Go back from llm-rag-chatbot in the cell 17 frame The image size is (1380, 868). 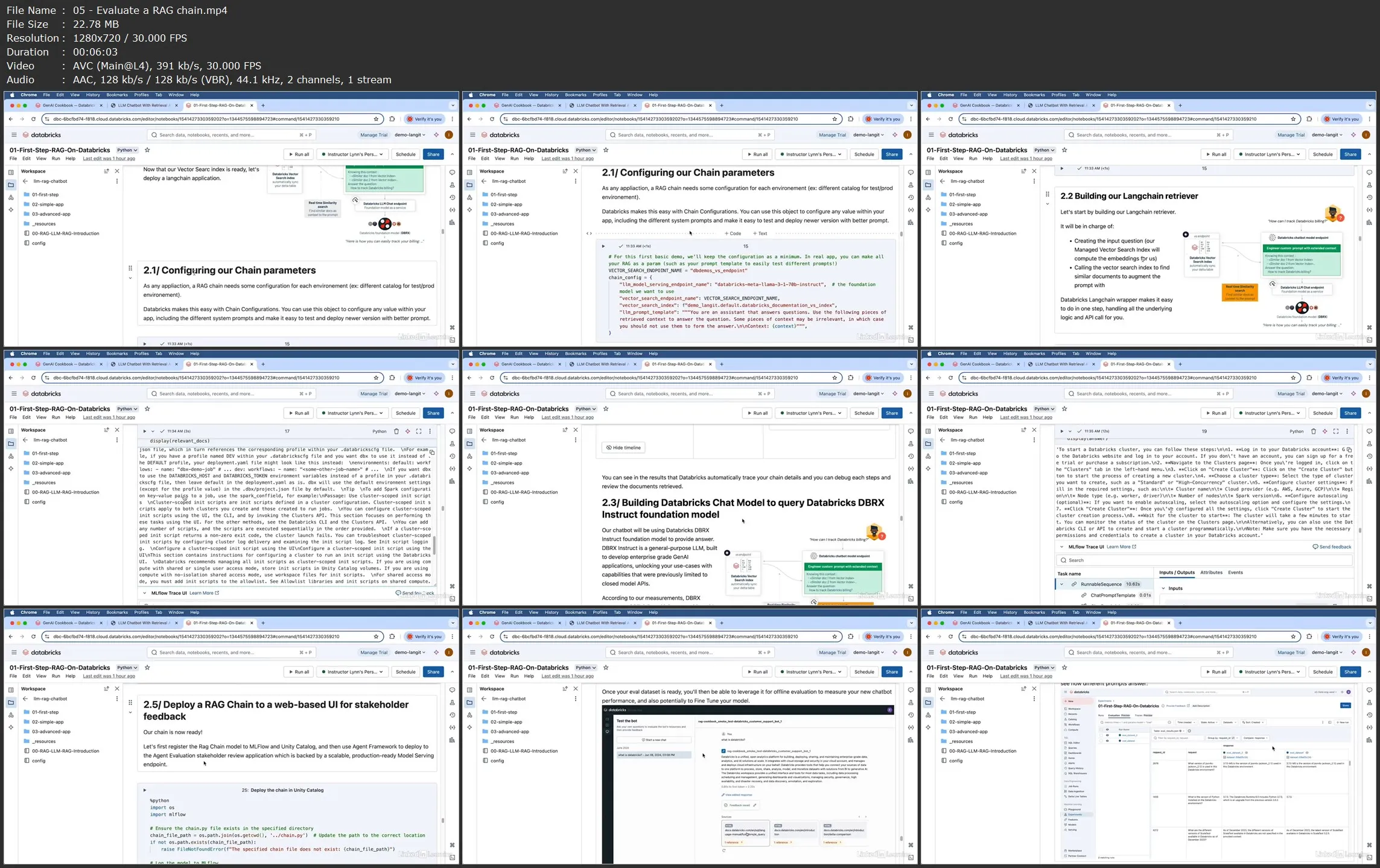(x=25, y=440)
